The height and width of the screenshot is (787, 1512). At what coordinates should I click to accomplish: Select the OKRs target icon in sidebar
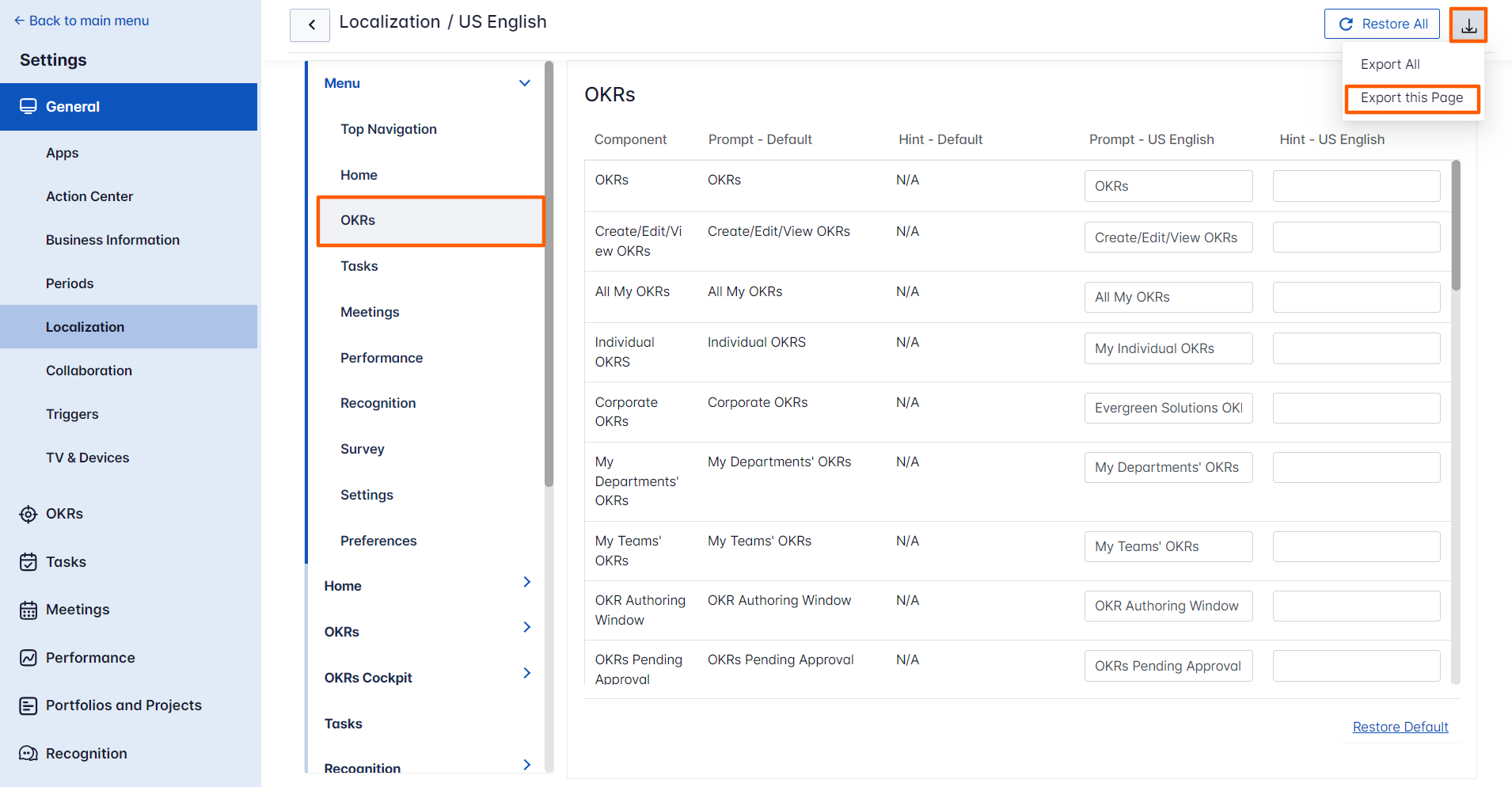28,513
